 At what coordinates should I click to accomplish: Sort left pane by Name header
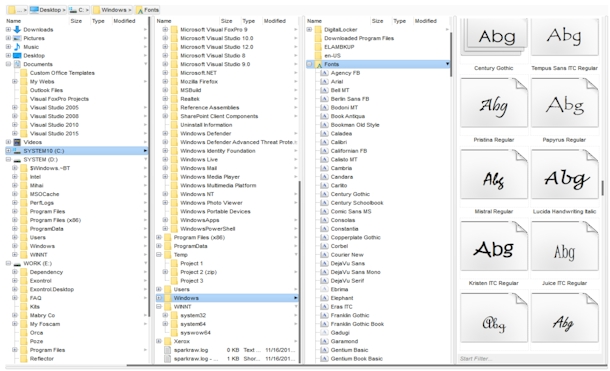pos(14,21)
